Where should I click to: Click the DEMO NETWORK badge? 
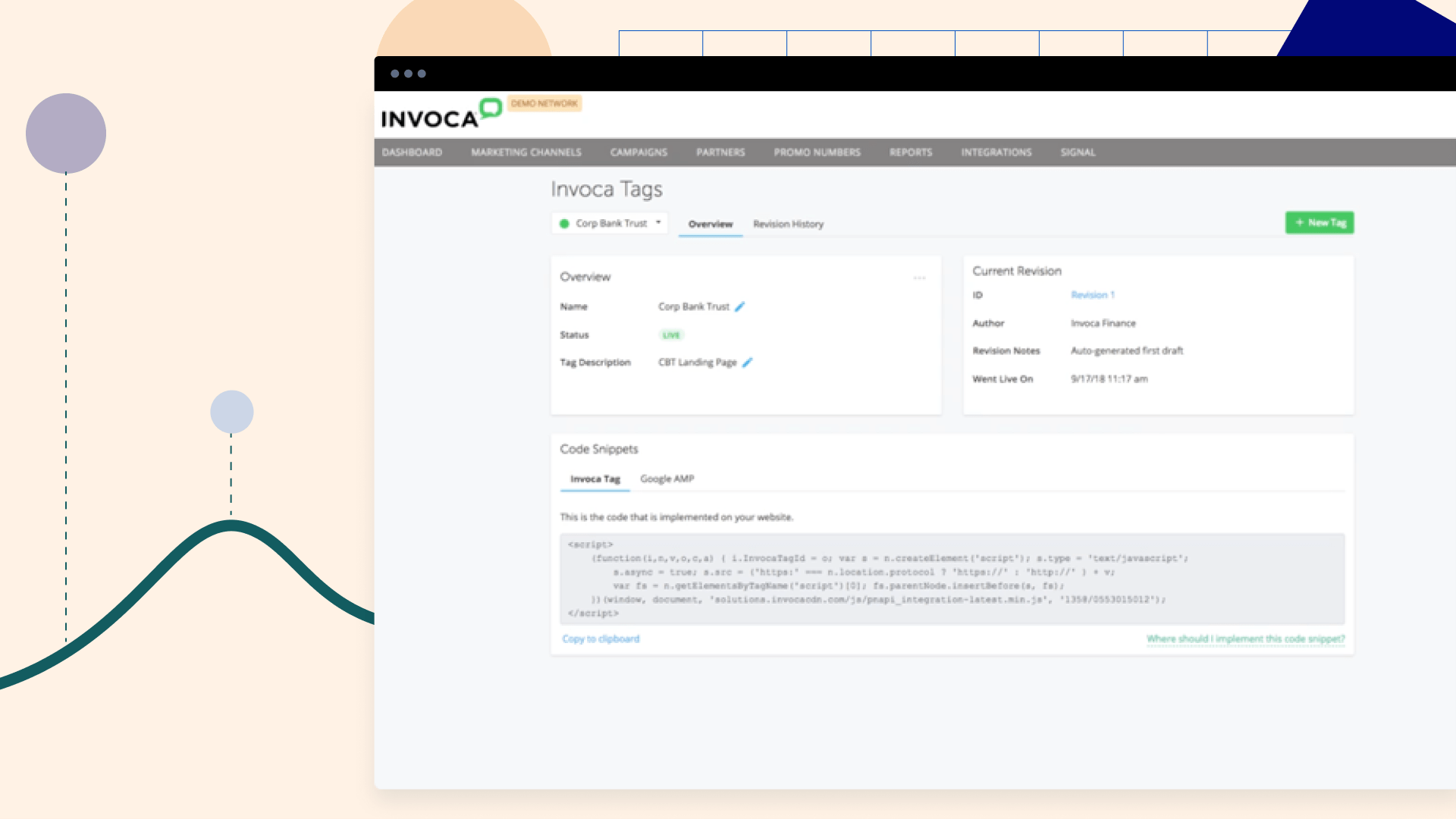(x=544, y=102)
